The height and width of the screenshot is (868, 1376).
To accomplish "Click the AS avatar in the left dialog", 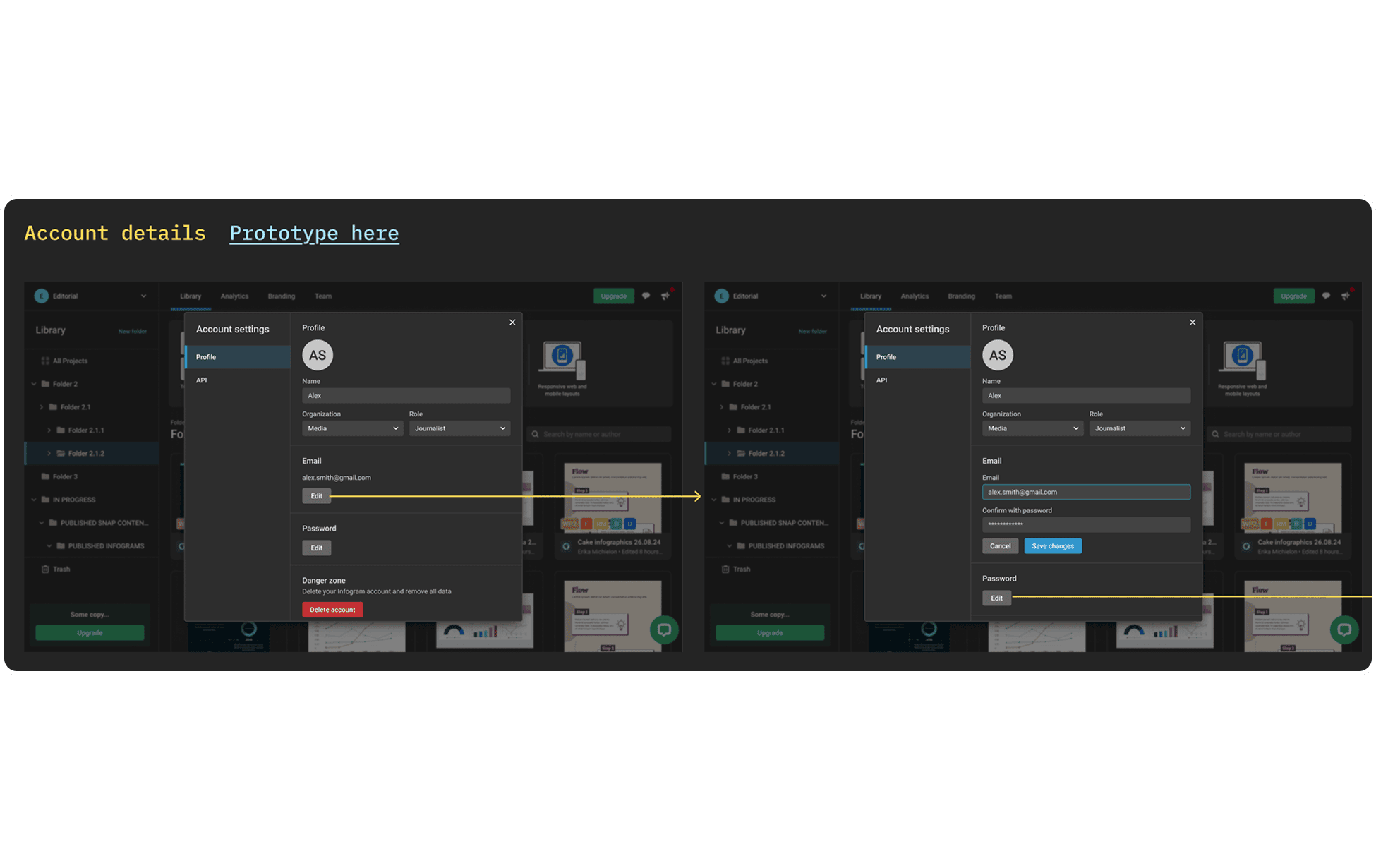I will click(318, 355).
